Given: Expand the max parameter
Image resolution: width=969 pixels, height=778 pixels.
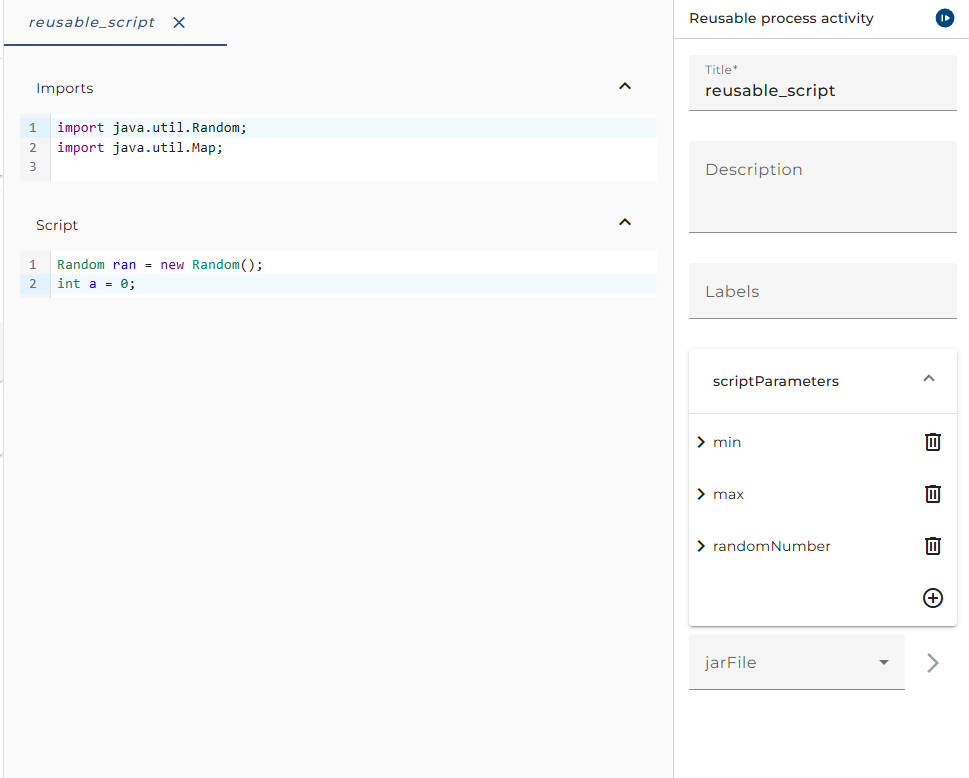Looking at the screenshot, I should click(701, 494).
